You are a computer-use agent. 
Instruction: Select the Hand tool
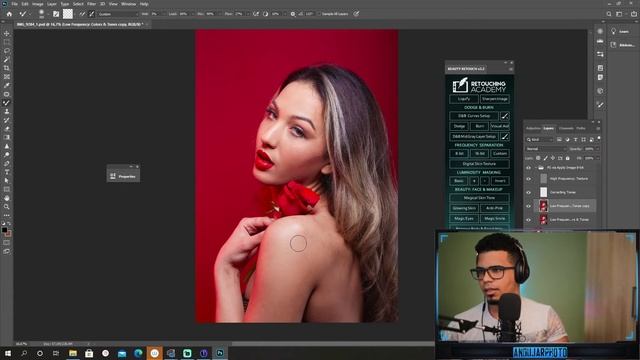pos(7,198)
